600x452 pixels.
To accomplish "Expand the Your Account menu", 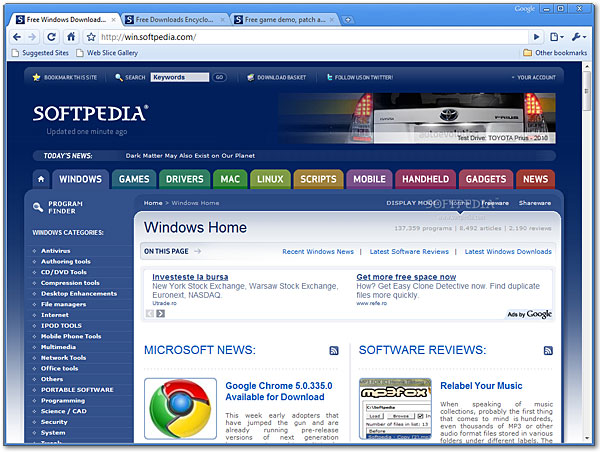I will tap(534, 77).
